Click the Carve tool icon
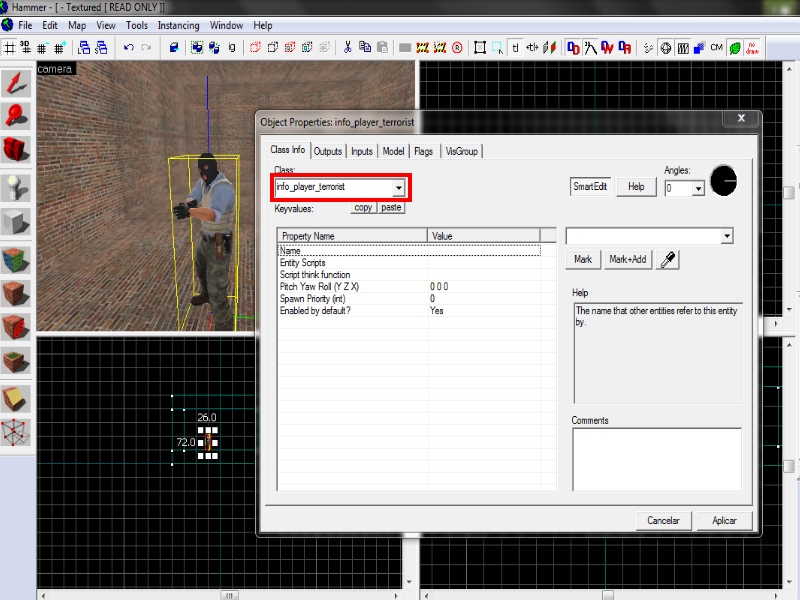 [174, 48]
